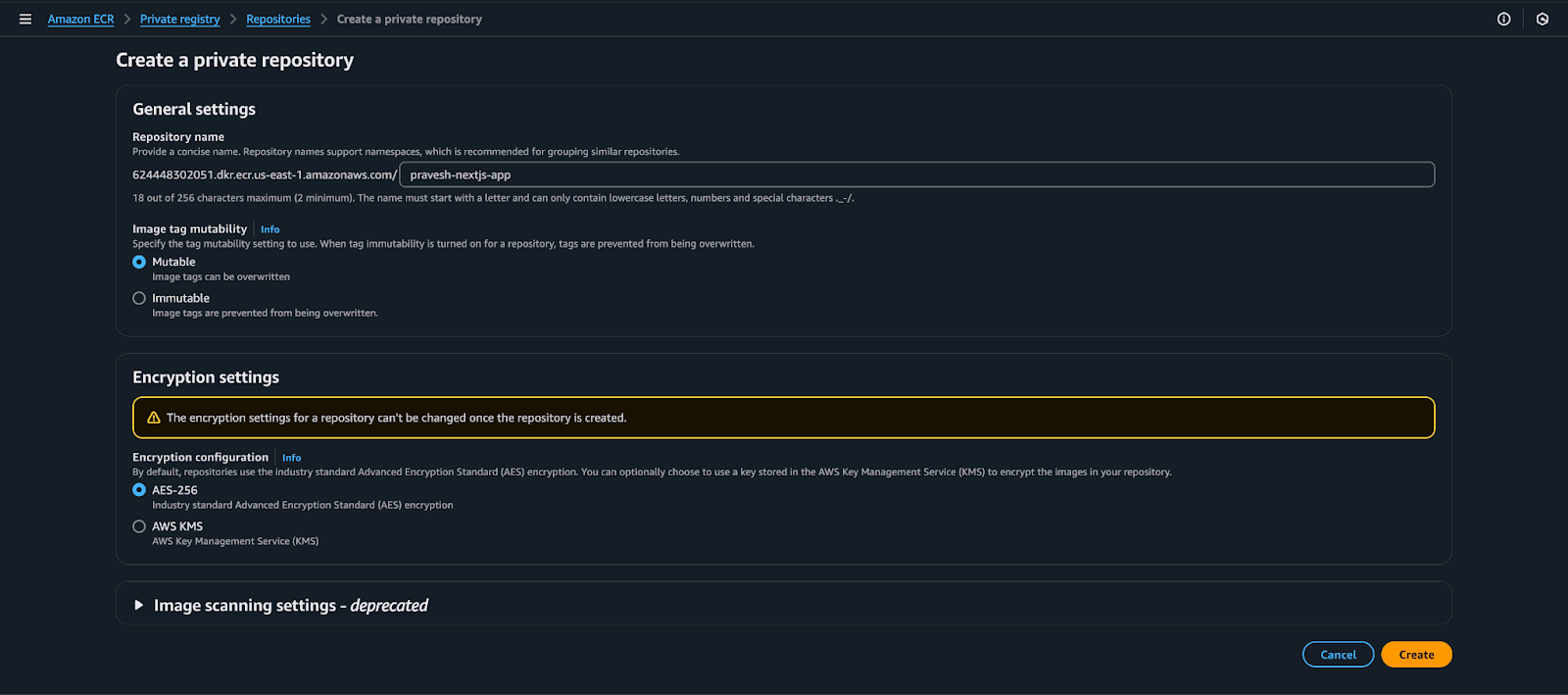Screen dimensions: 1568x695
Task: Open the hamburger navigation menu
Action: click(x=25, y=19)
